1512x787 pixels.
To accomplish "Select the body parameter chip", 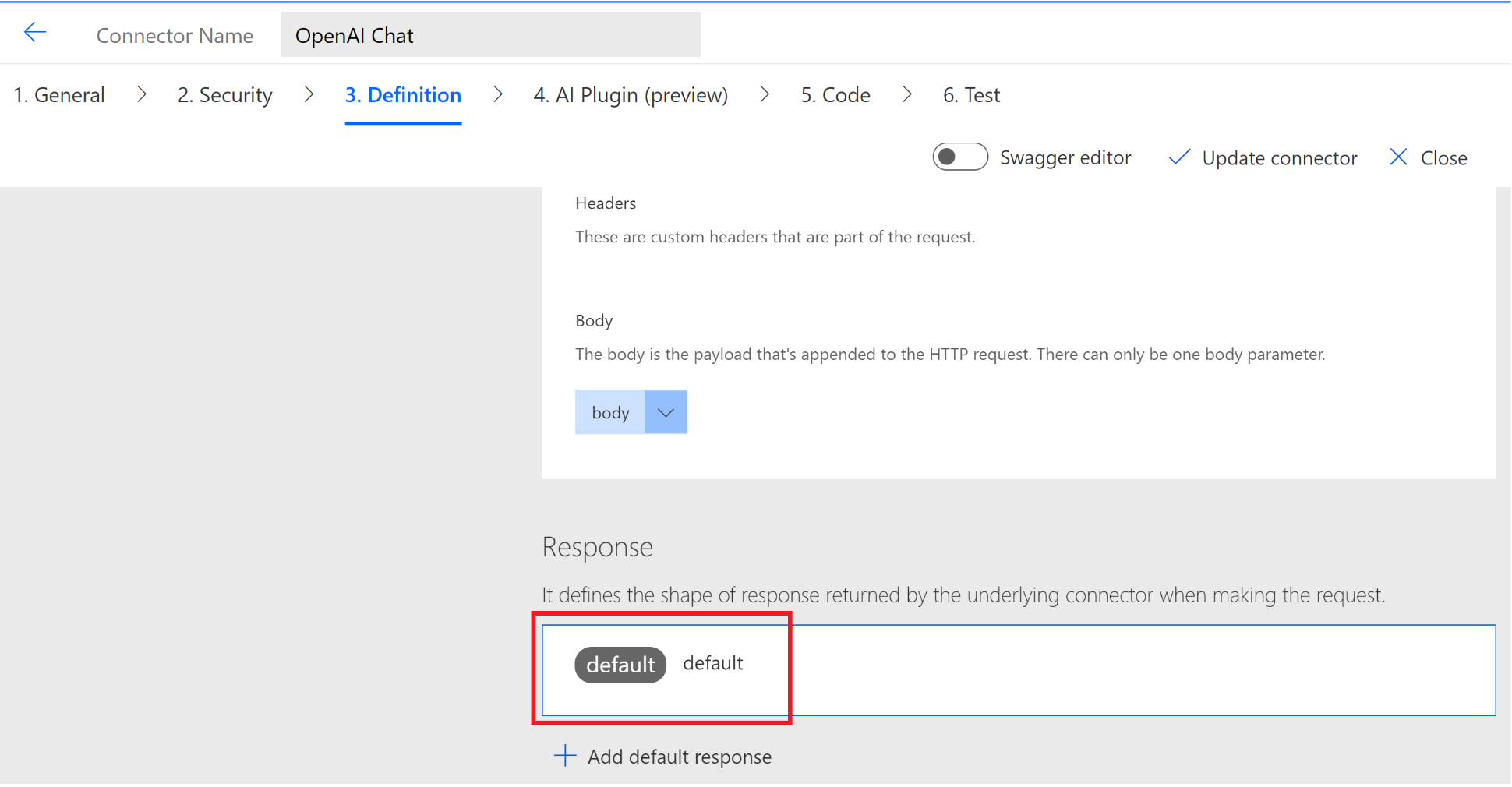I will tap(610, 412).
